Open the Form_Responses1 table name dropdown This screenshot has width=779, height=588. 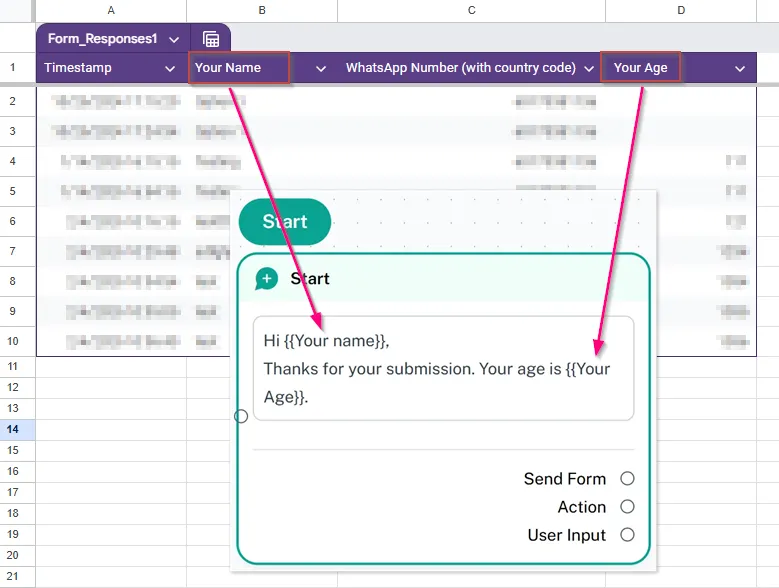point(174,40)
